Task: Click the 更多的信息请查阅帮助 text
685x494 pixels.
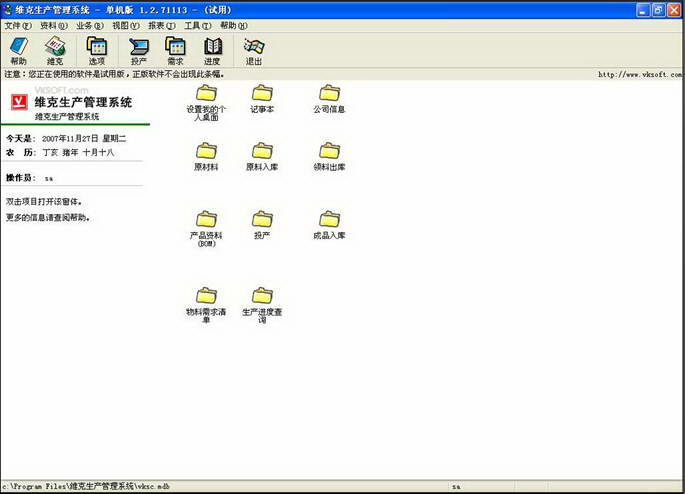Action: tap(48, 218)
